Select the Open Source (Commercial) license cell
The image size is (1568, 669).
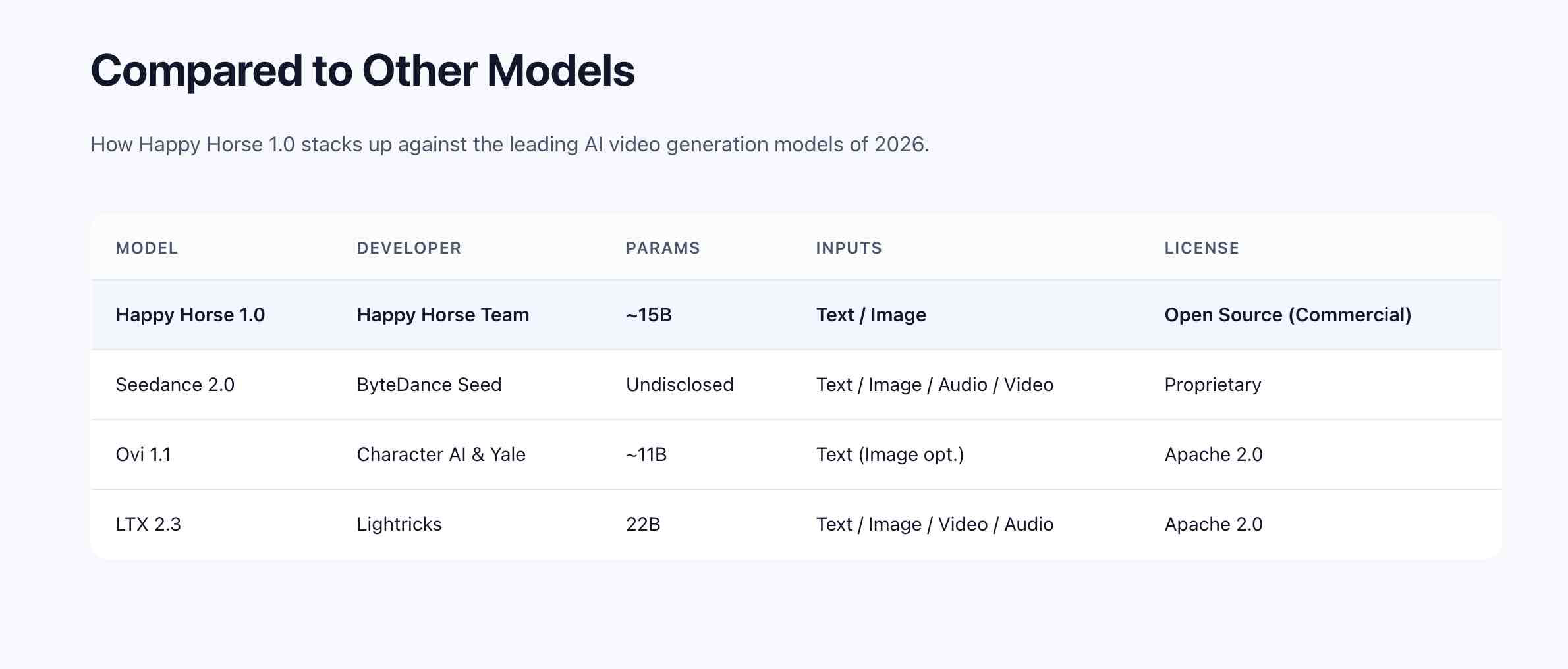(1287, 315)
